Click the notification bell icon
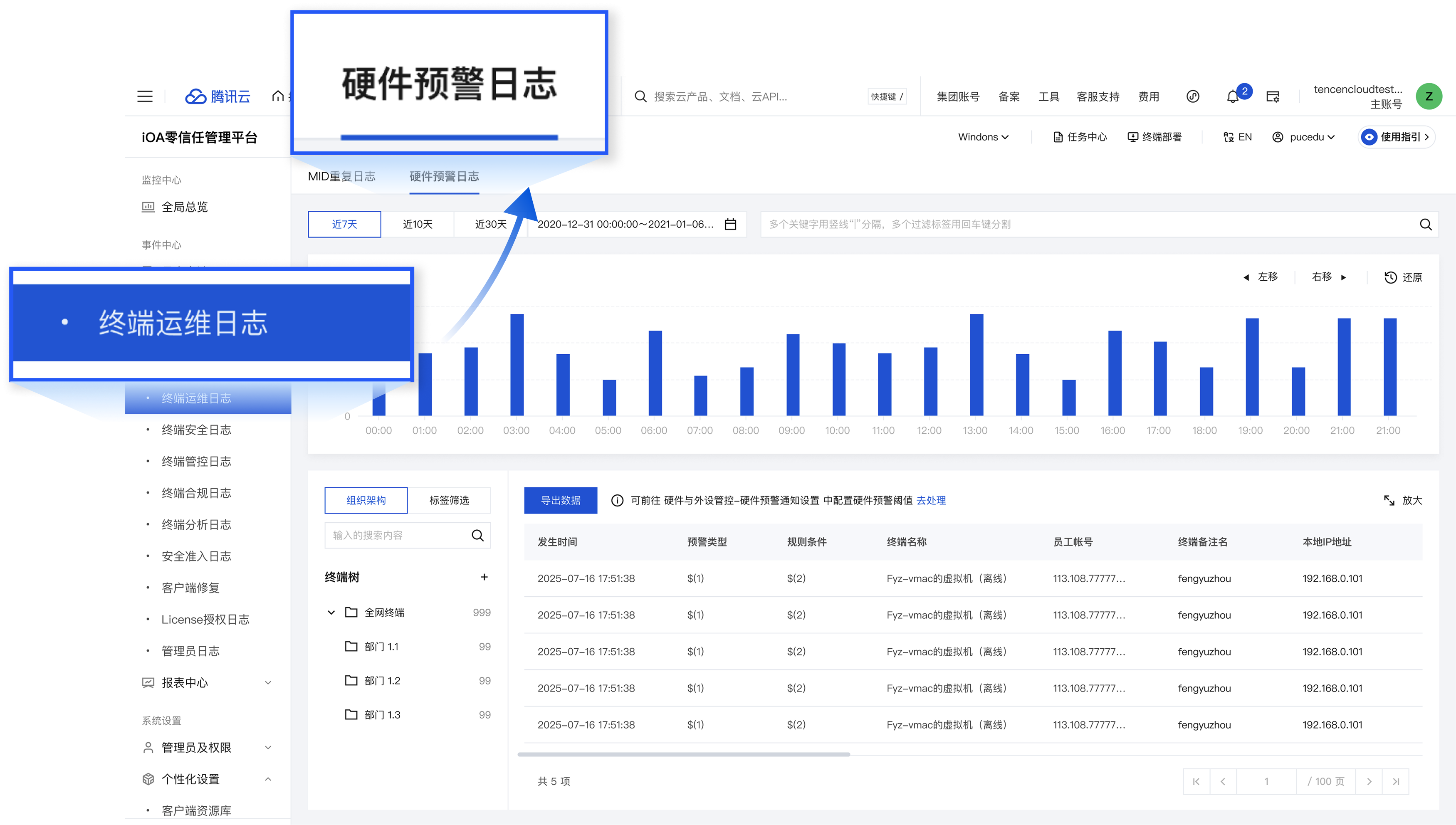Screen dimensions: 1456x825 click(1232, 97)
